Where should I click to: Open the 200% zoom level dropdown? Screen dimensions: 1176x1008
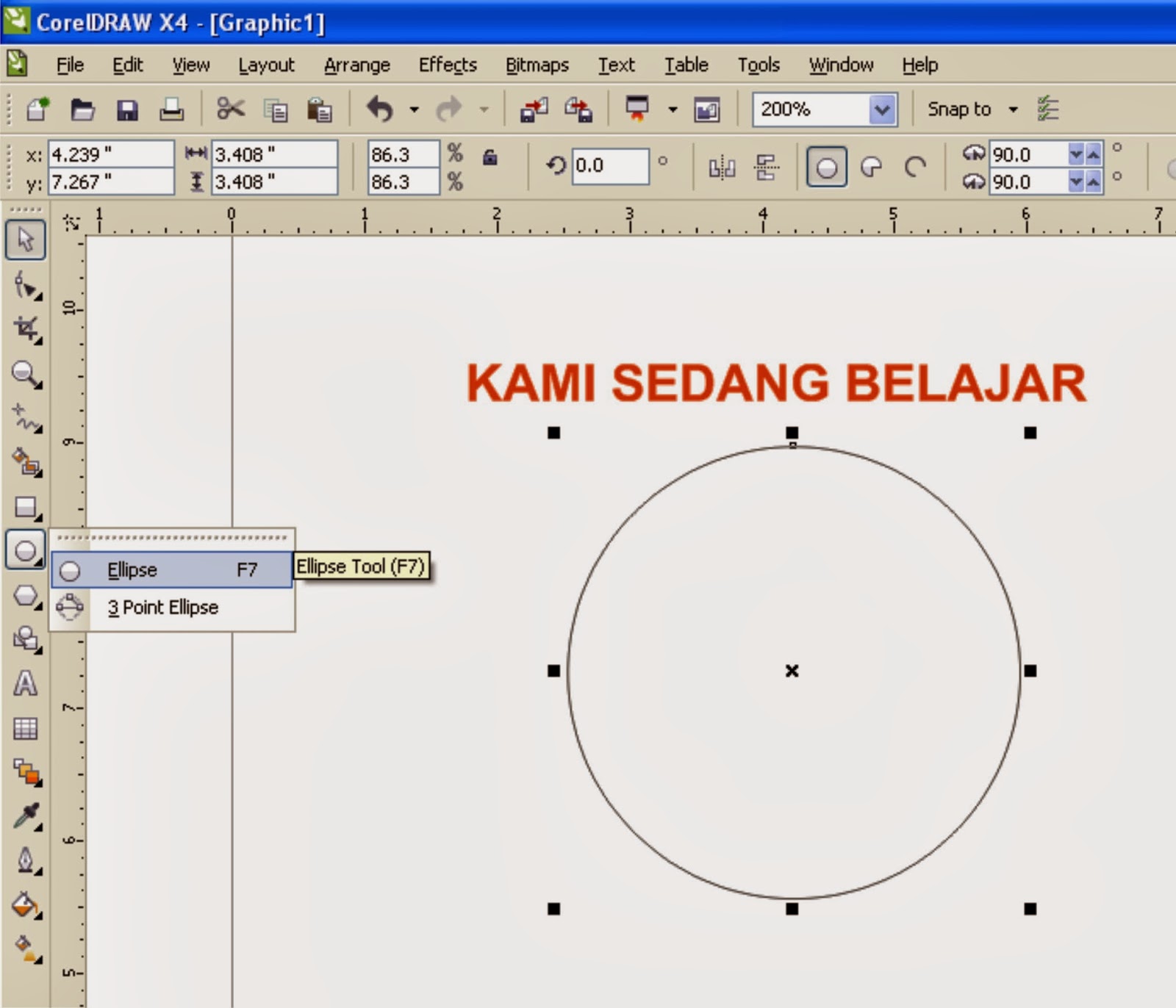(881, 109)
